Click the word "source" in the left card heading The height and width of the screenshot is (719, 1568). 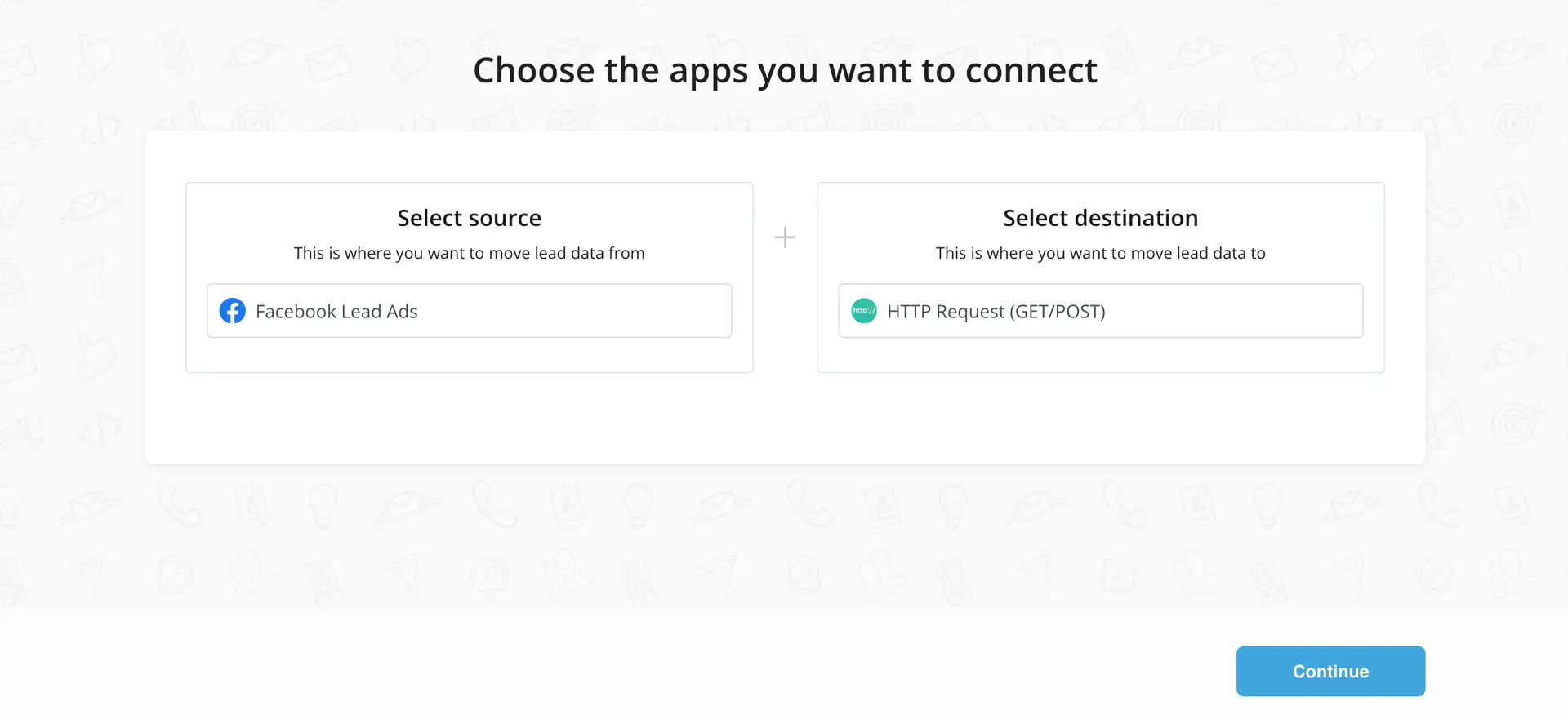click(x=504, y=218)
